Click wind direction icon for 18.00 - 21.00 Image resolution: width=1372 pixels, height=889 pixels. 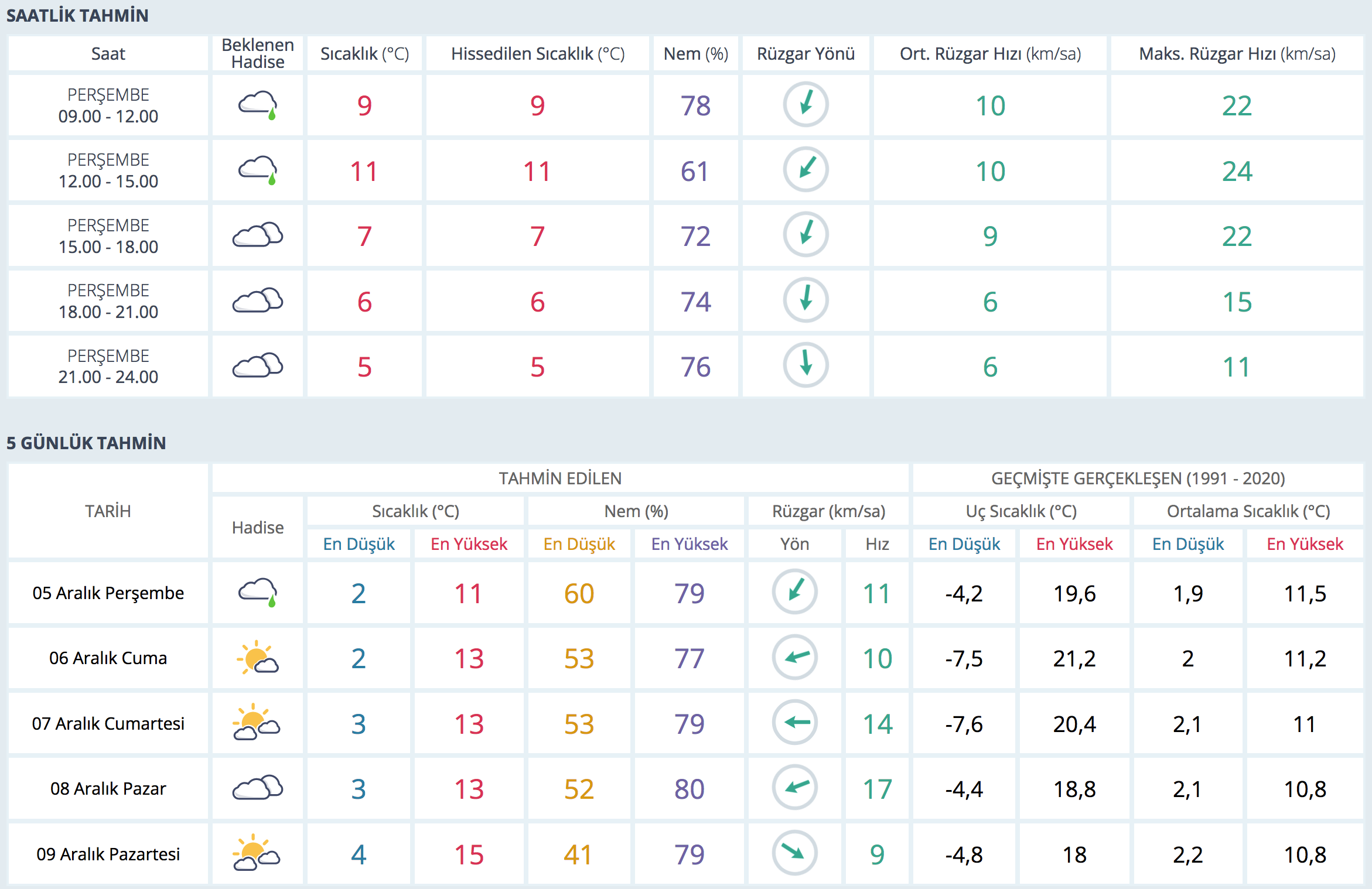(806, 300)
